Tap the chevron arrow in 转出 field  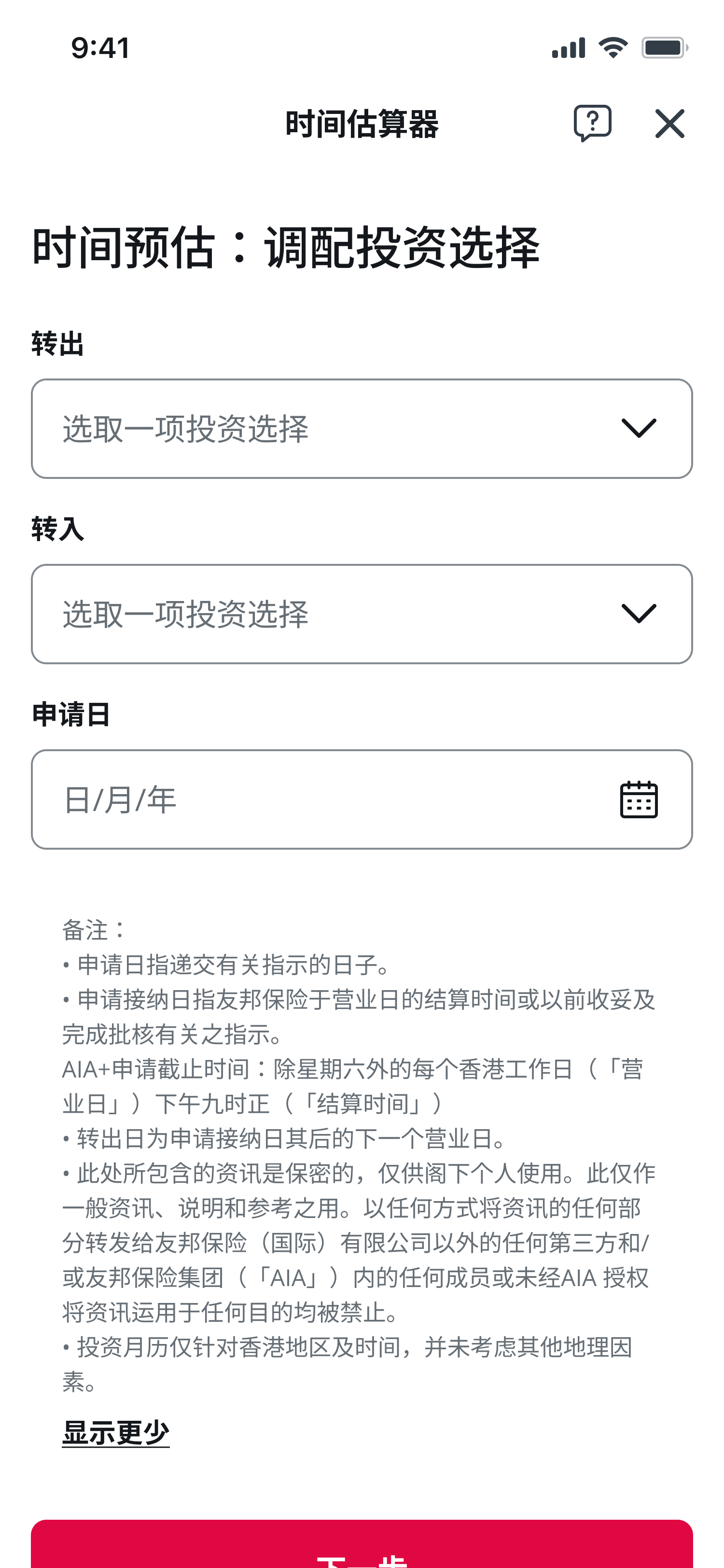tap(638, 429)
